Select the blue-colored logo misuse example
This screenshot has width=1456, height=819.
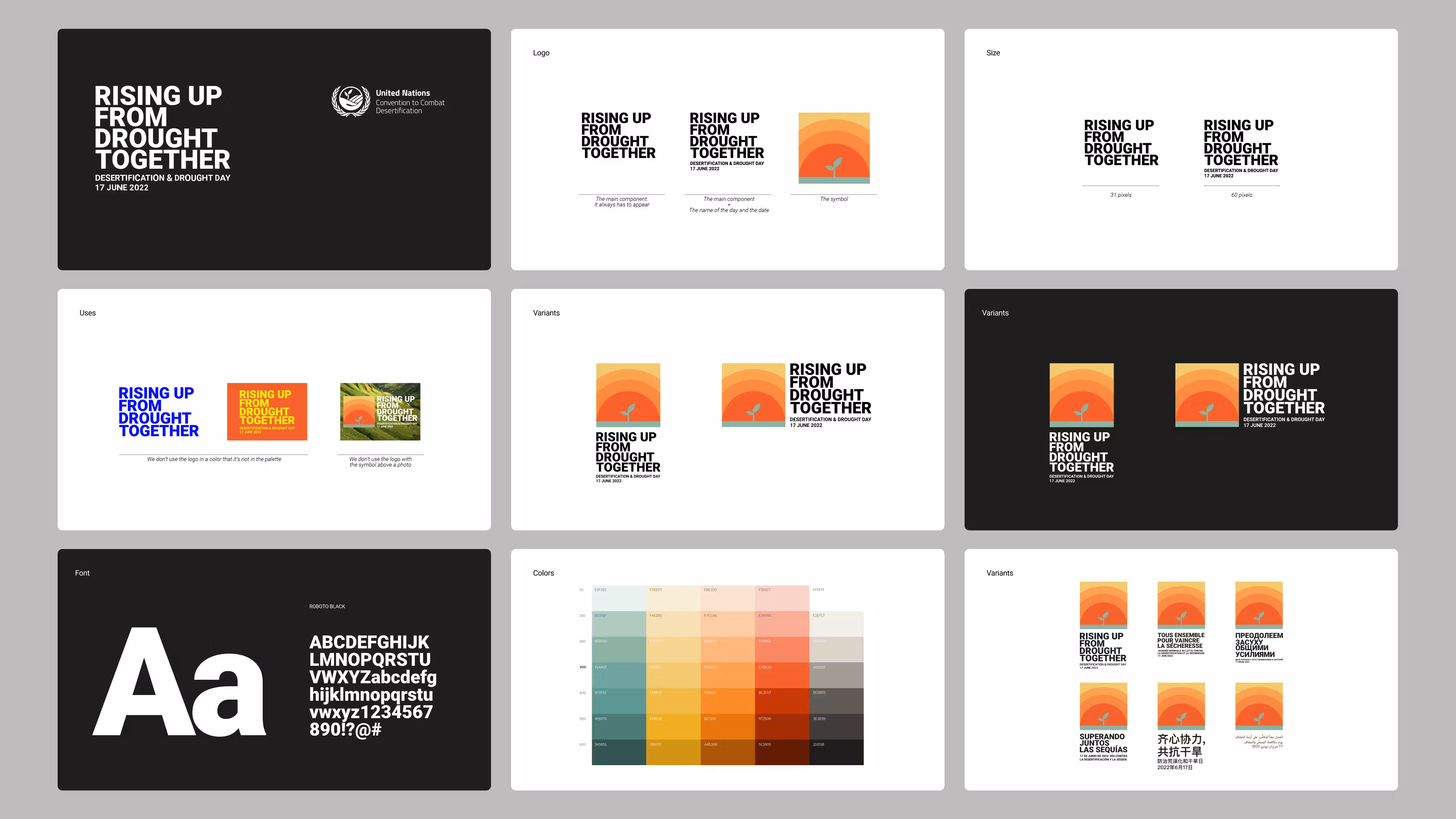158,412
